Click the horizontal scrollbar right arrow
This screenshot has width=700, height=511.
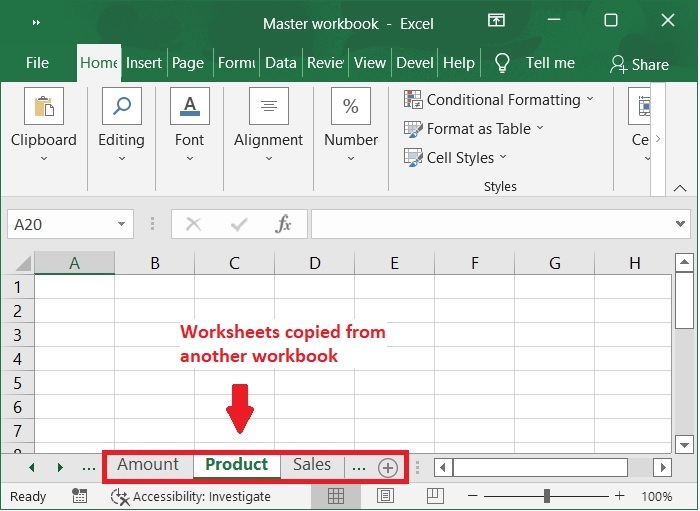click(x=663, y=468)
